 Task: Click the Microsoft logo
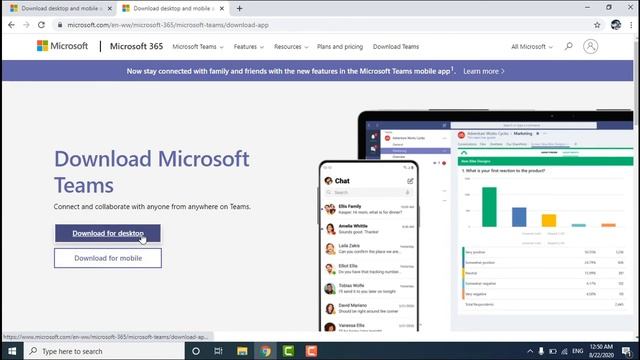click(x=62, y=46)
